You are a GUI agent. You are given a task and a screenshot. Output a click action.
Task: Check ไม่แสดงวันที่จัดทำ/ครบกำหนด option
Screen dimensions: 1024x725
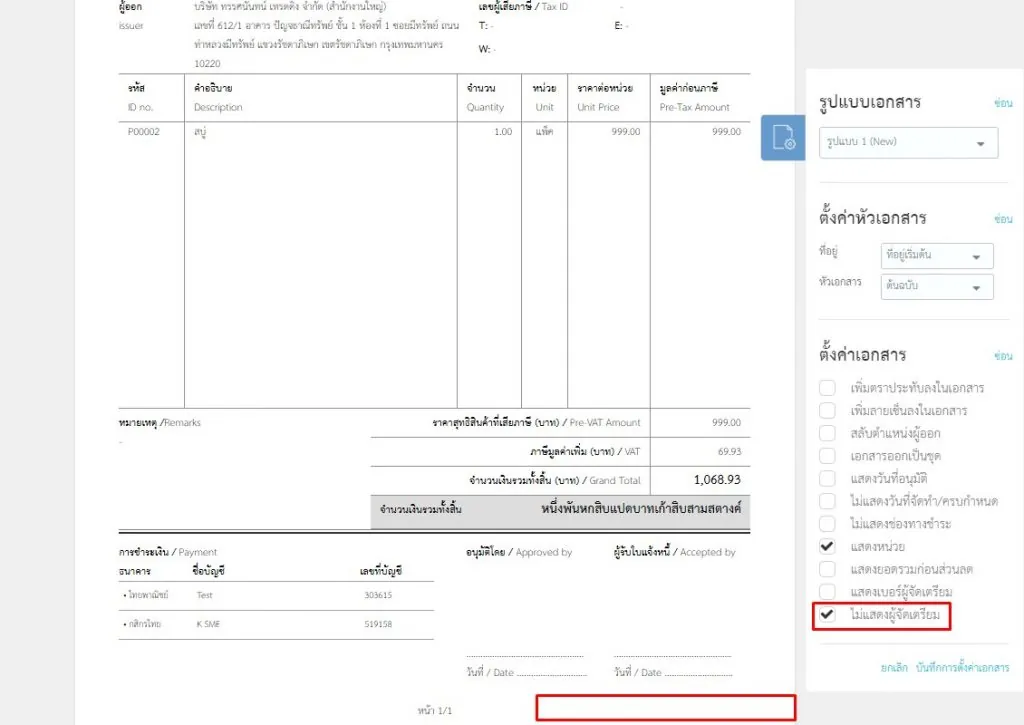828,501
